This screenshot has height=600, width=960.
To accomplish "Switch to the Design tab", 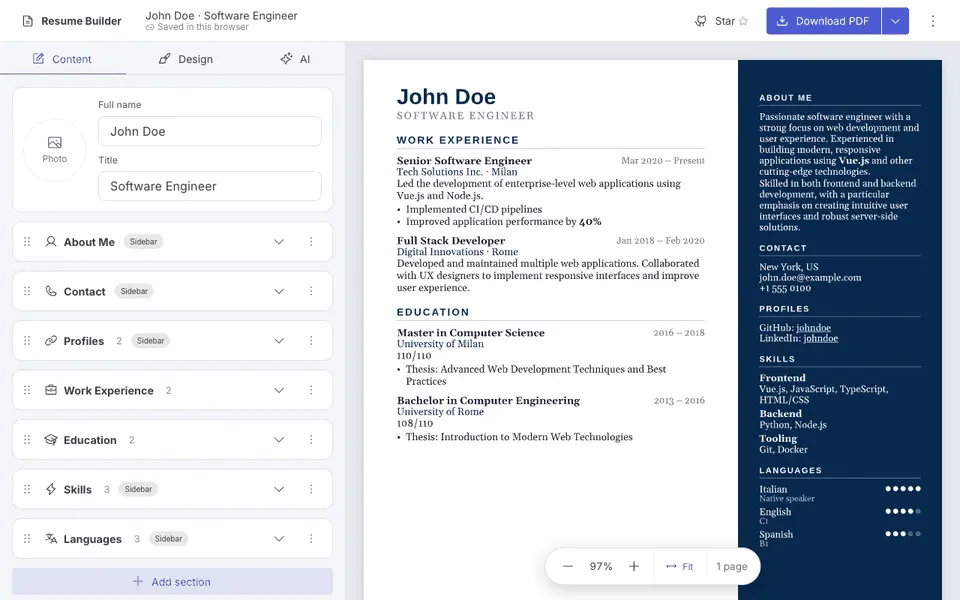I will coord(186,59).
